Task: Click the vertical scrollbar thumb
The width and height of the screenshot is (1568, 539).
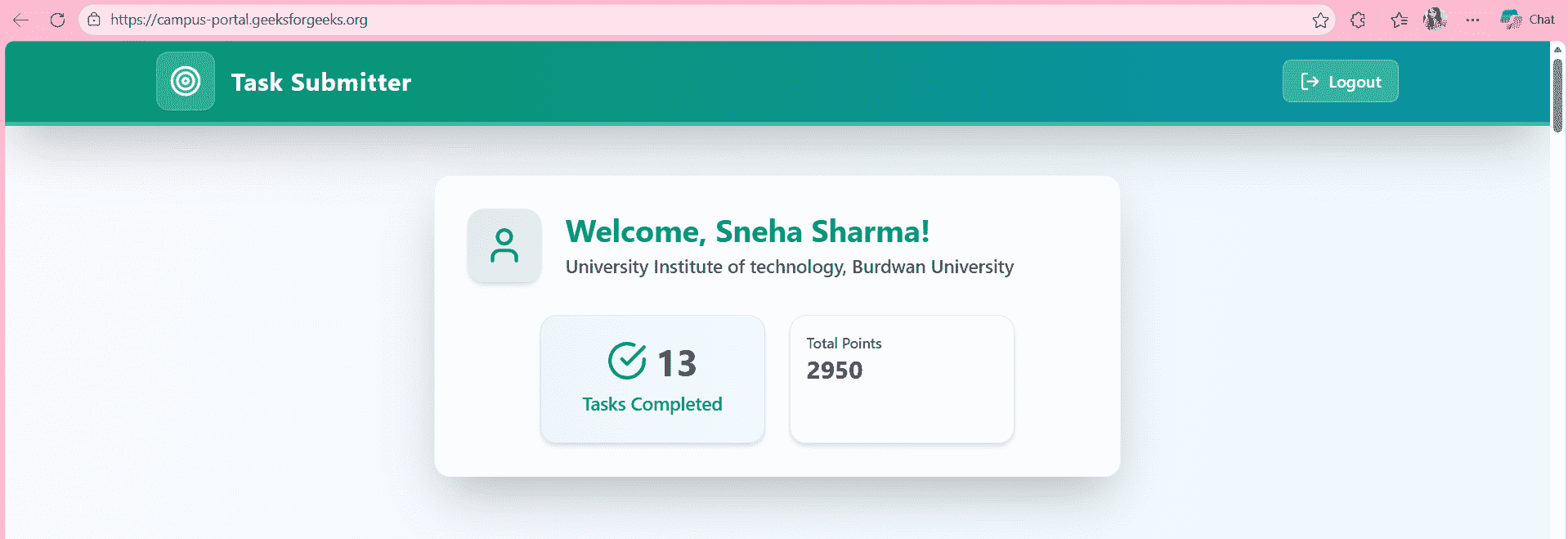Action: click(x=1557, y=95)
